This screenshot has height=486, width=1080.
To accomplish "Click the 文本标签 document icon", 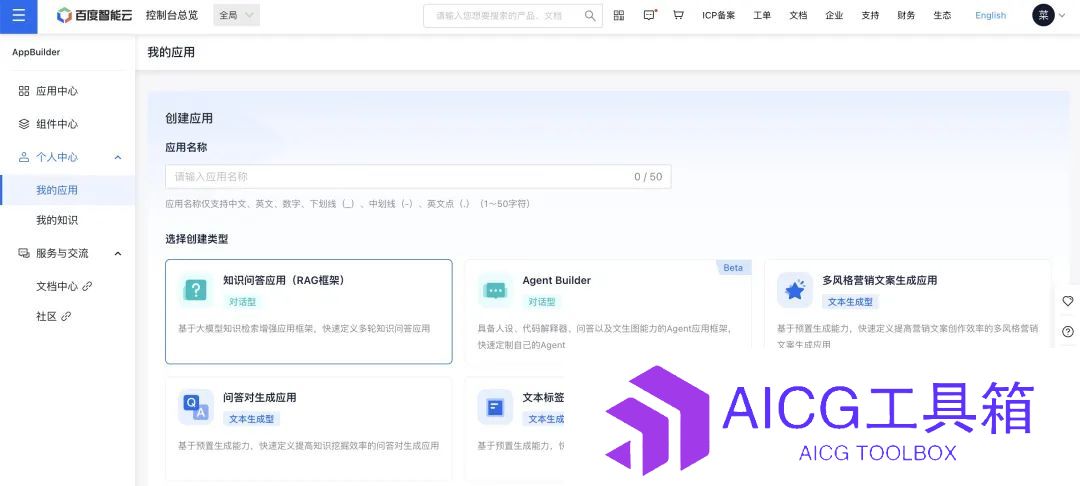I will coord(495,407).
